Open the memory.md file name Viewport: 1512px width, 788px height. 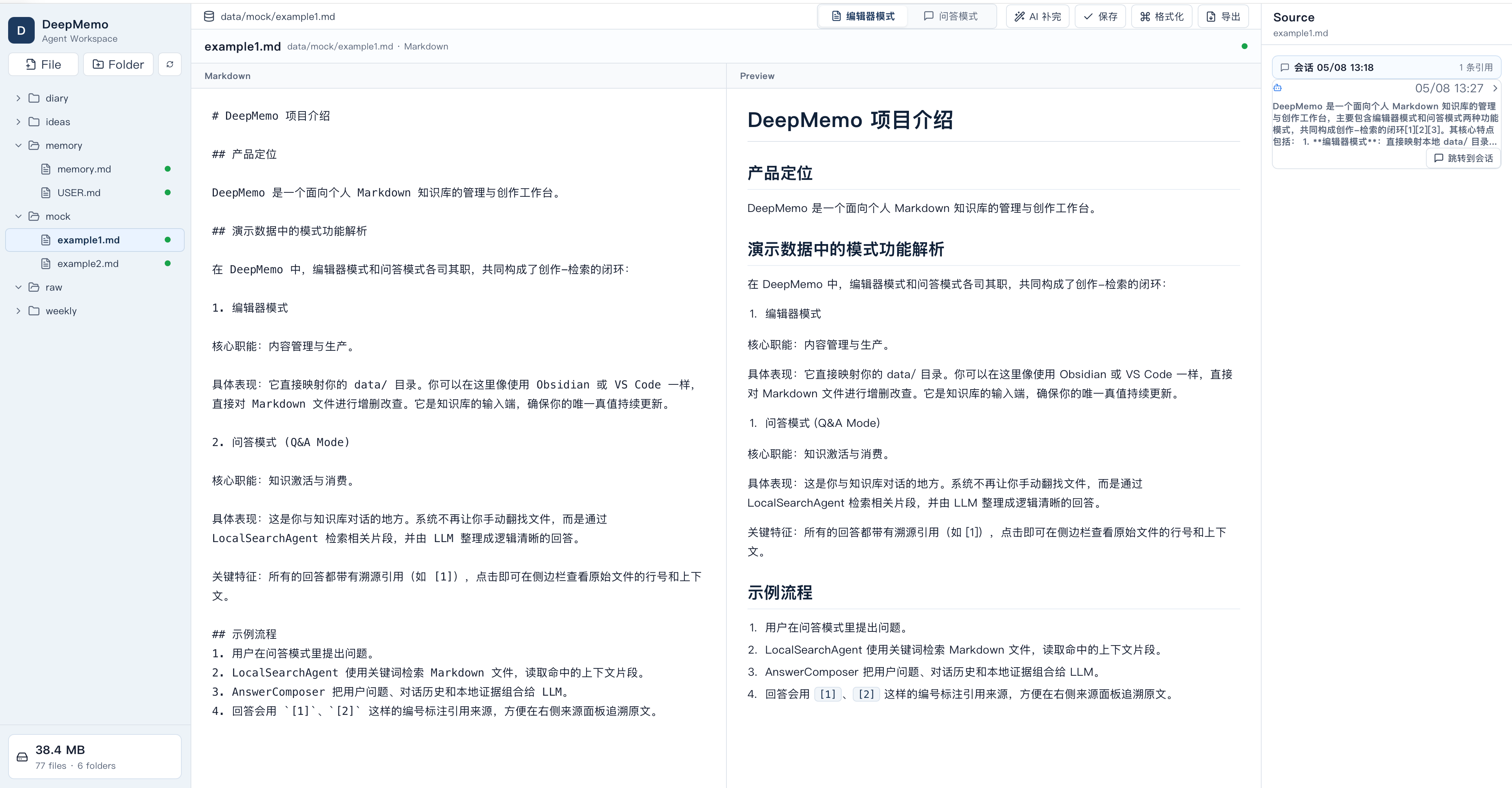coord(84,169)
